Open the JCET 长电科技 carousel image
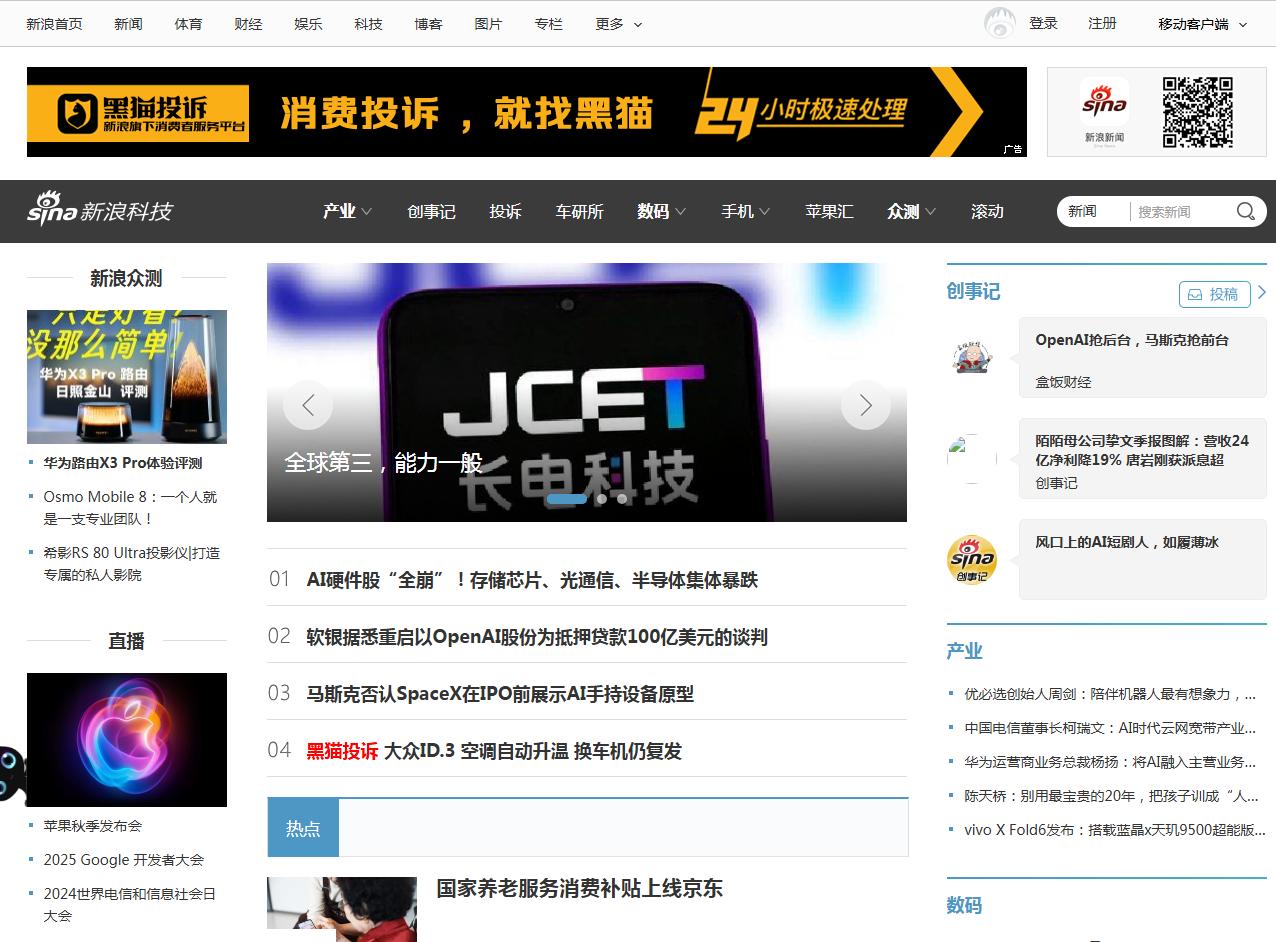Screen dimensions: 1276x942 [x=587, y=392]
